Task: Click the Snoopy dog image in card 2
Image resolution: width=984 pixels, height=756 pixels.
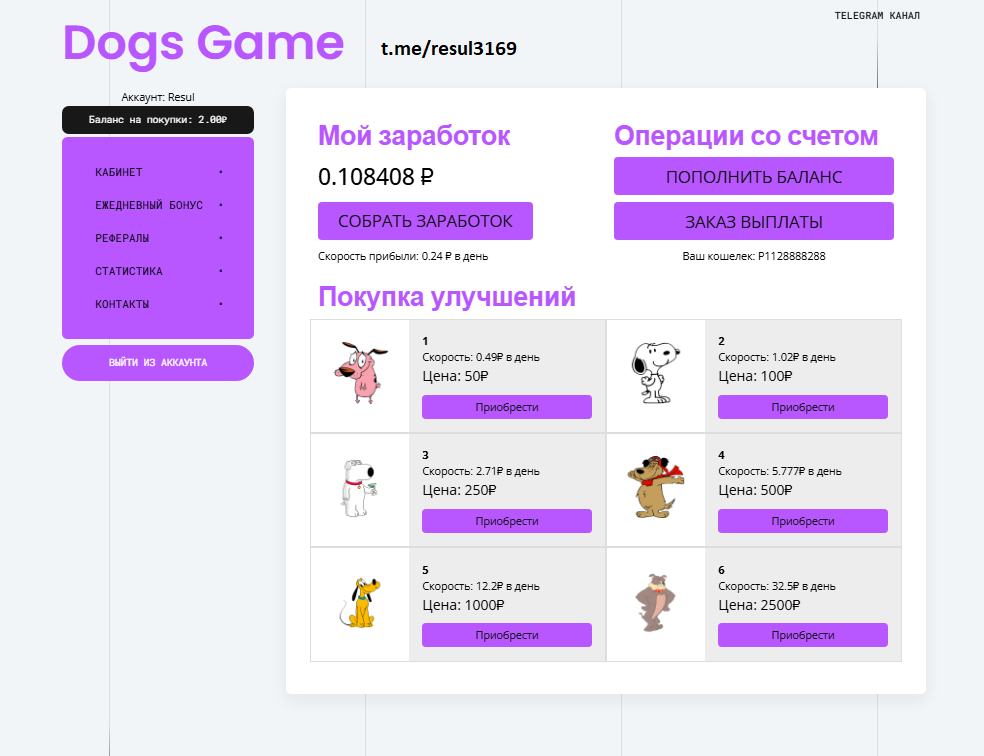Action: coord(655,373)
